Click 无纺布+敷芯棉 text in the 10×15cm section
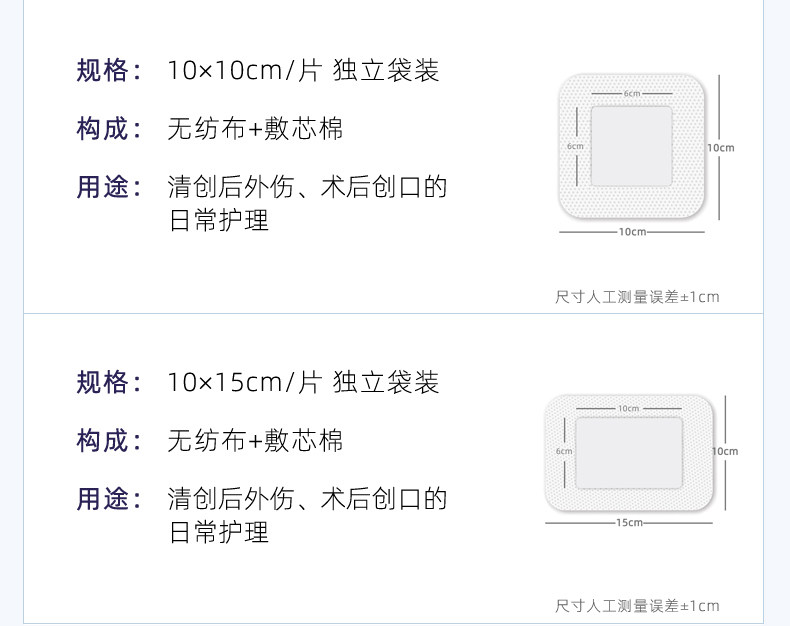 point(255,441)
